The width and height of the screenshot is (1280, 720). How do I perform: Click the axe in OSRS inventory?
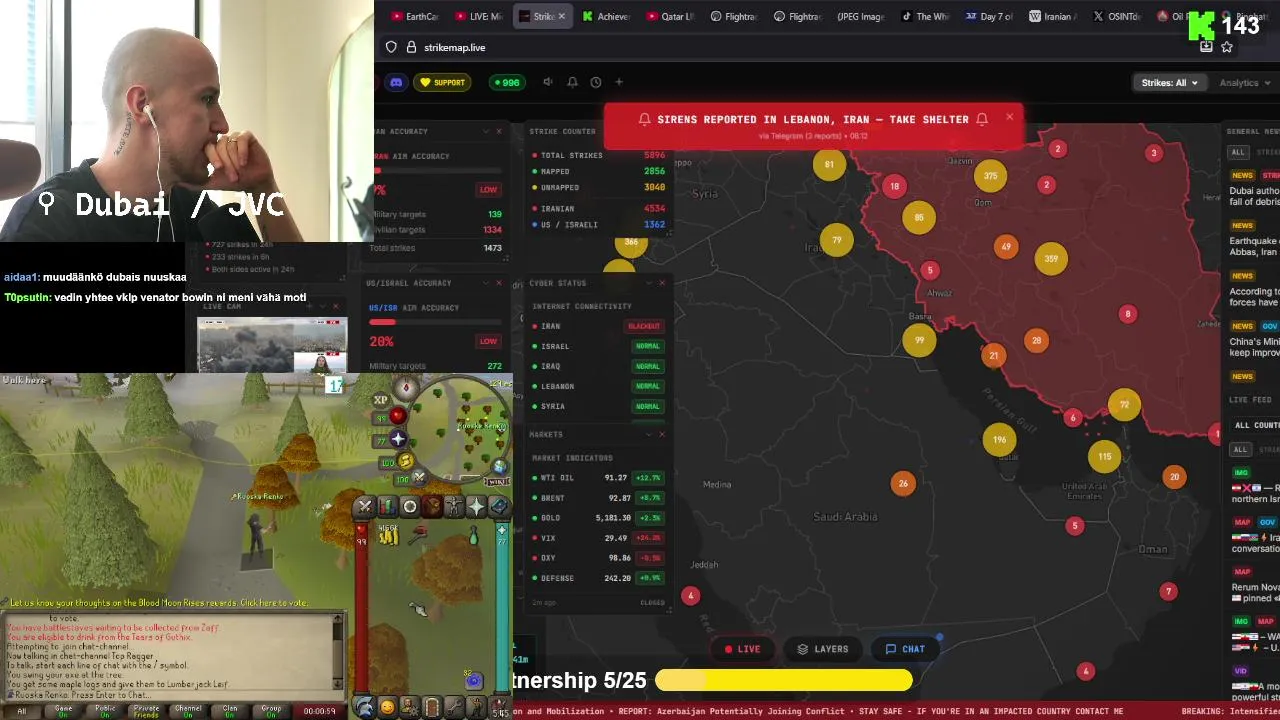click(418, 537)
